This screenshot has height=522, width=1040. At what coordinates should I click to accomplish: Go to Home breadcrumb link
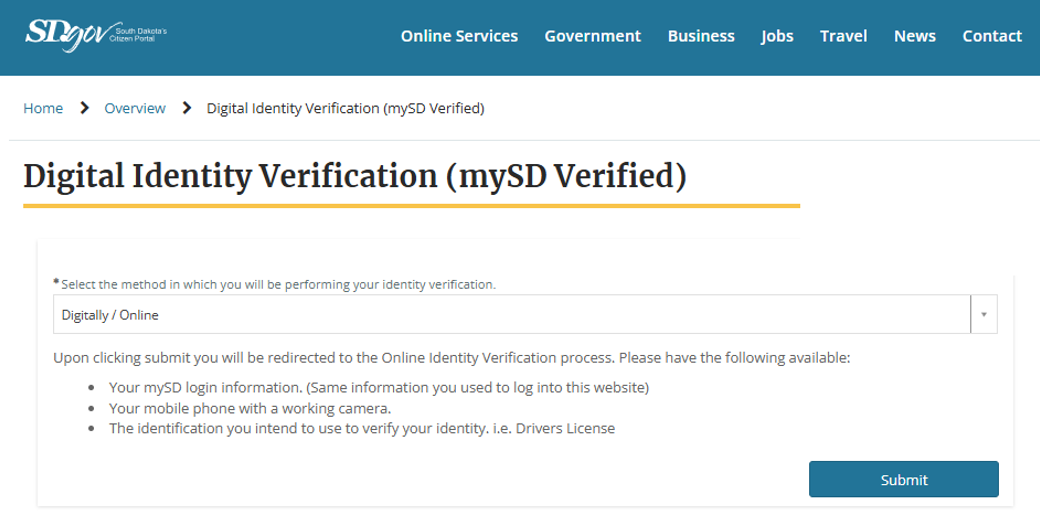point(43,108)
